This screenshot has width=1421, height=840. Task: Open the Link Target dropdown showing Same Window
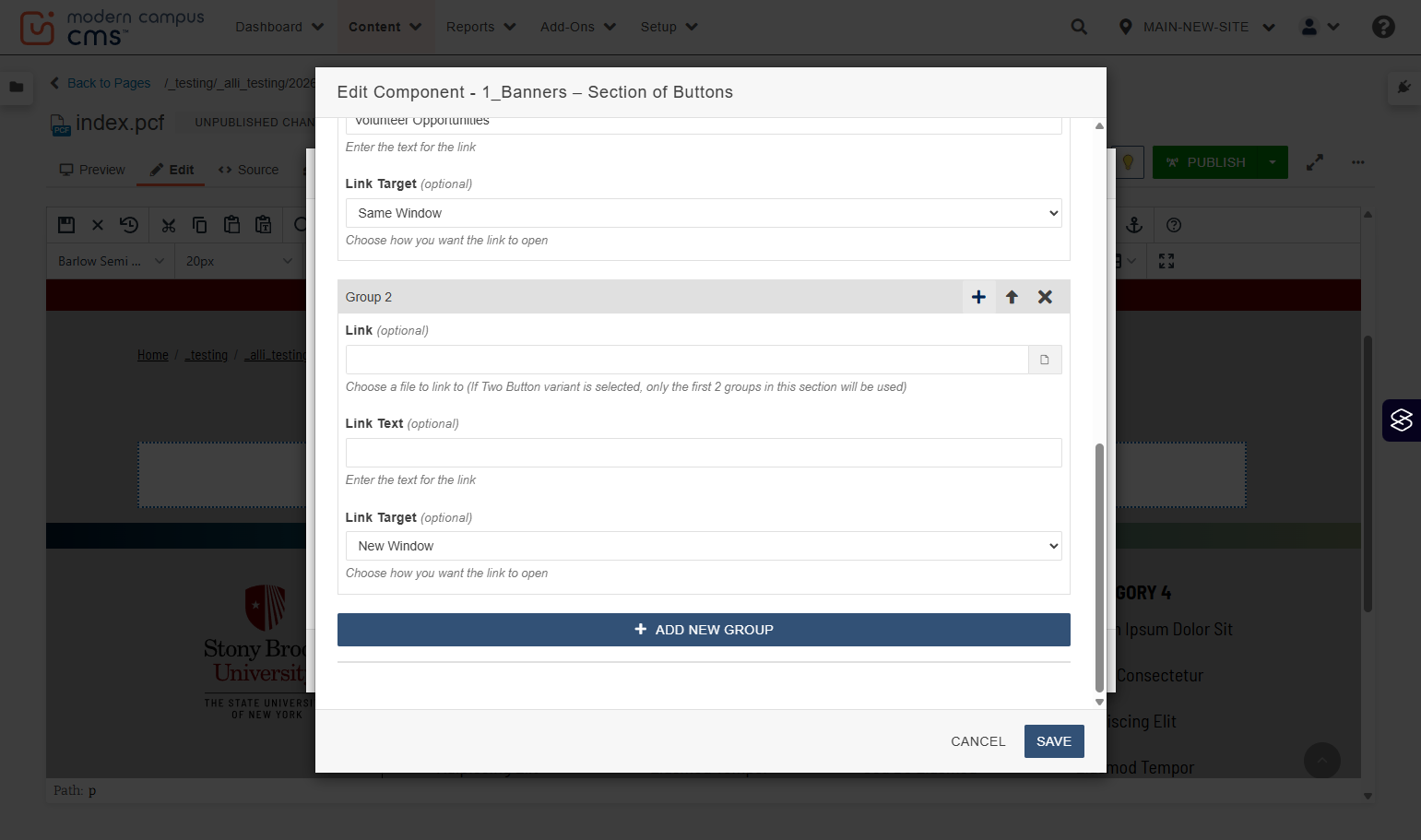point(704,213)
